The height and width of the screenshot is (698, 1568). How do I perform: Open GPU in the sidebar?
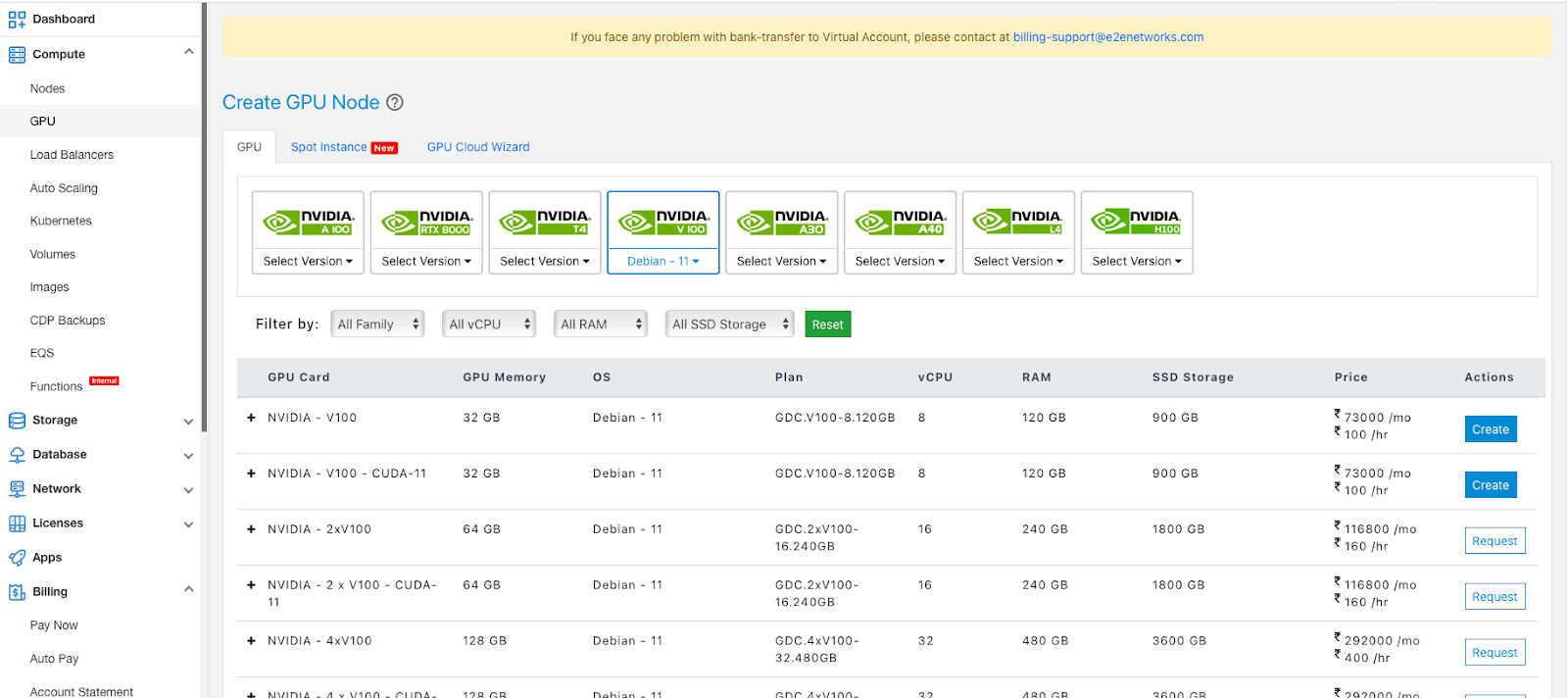(x=42, y=122)
